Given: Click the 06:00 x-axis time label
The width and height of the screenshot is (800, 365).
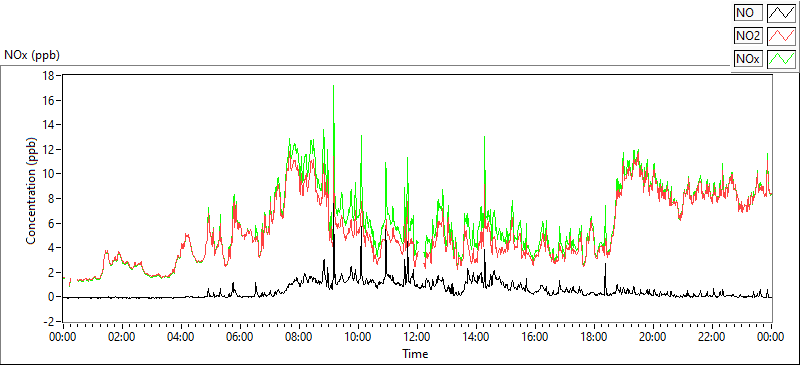Looking at the screenshot, I should (x=240, y=337).
